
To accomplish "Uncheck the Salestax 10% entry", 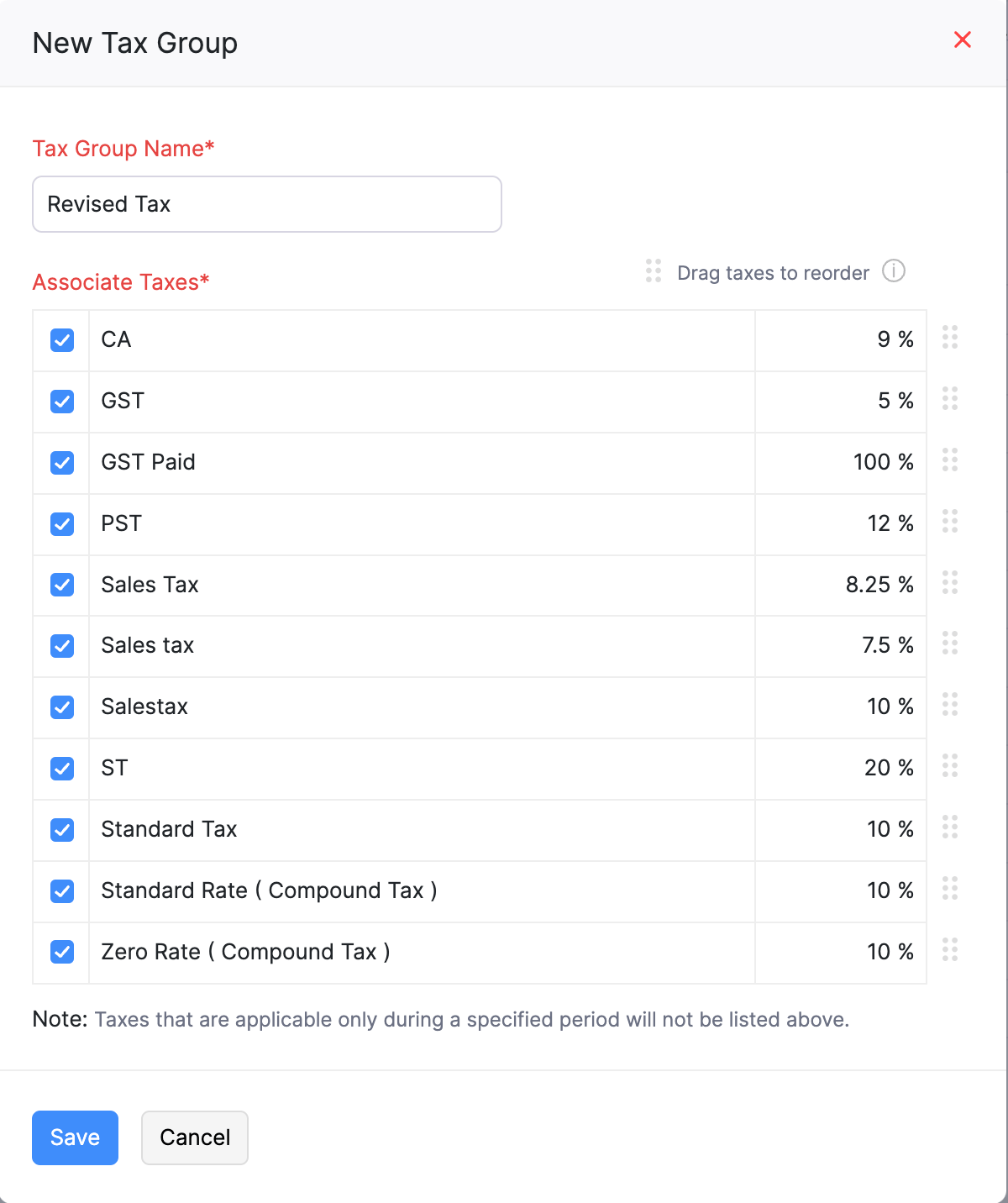I will tap(61, 707).
